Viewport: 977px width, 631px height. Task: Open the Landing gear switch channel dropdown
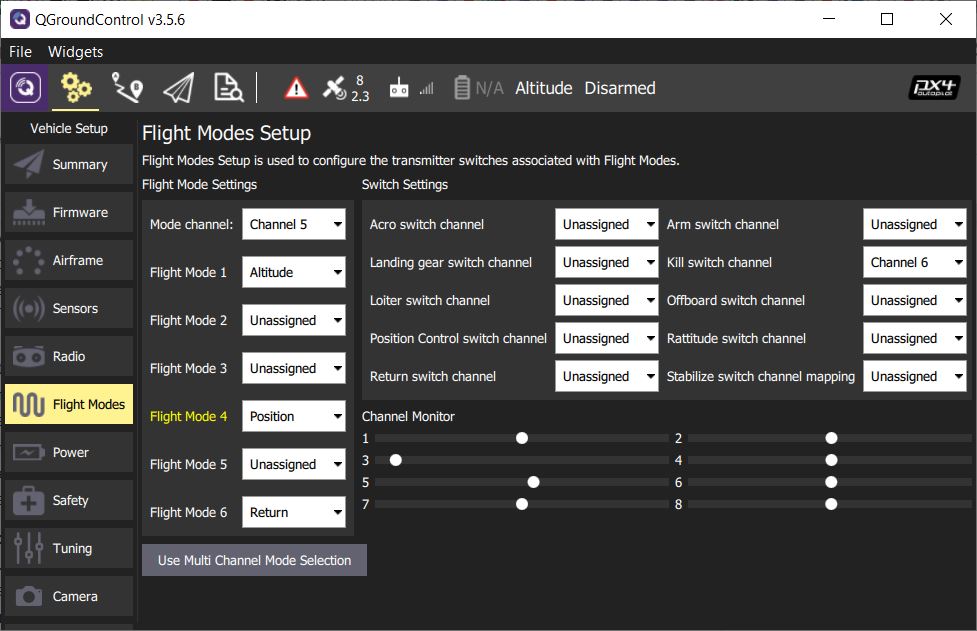pyautogui.click(x=606, y=262)
